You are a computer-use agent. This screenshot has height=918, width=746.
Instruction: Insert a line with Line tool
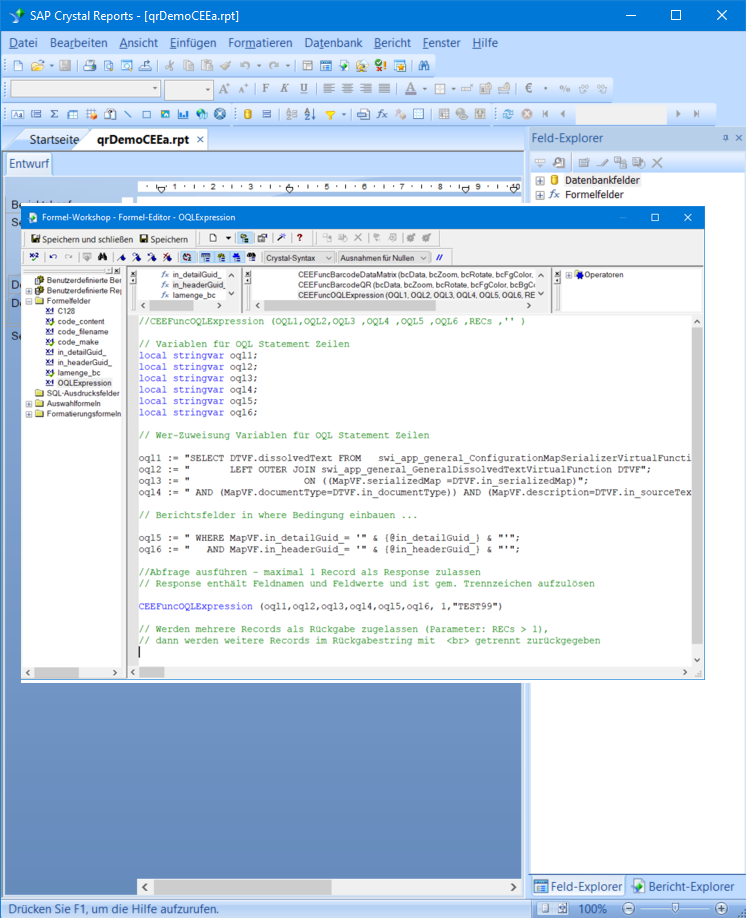(128, 114)
